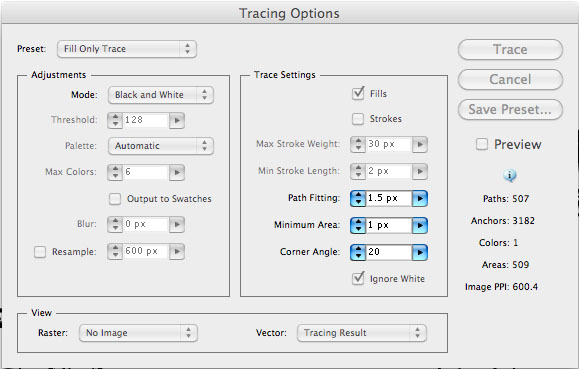The width and height of the screenshot is (579, 369).
Task: Open the Preset dropdown menu
Action: click(x=127, y=49)
